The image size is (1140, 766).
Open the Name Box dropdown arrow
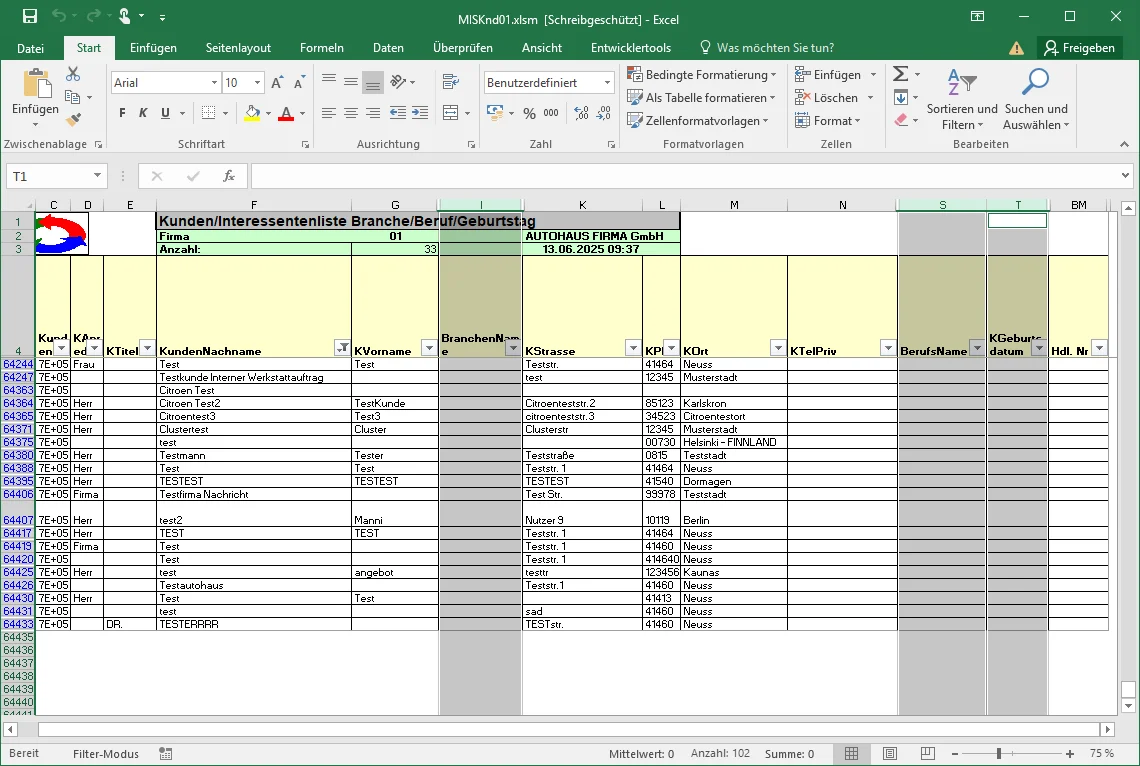(97, 176)
